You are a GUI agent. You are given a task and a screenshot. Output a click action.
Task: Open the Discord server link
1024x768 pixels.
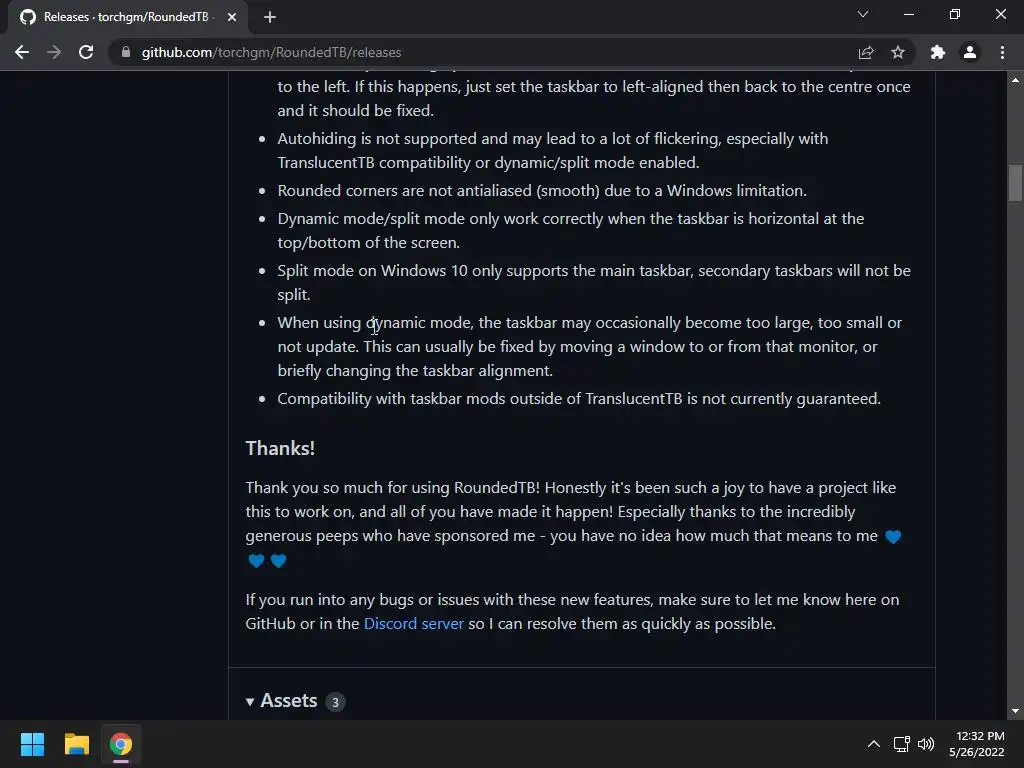[x=413, y=624]
